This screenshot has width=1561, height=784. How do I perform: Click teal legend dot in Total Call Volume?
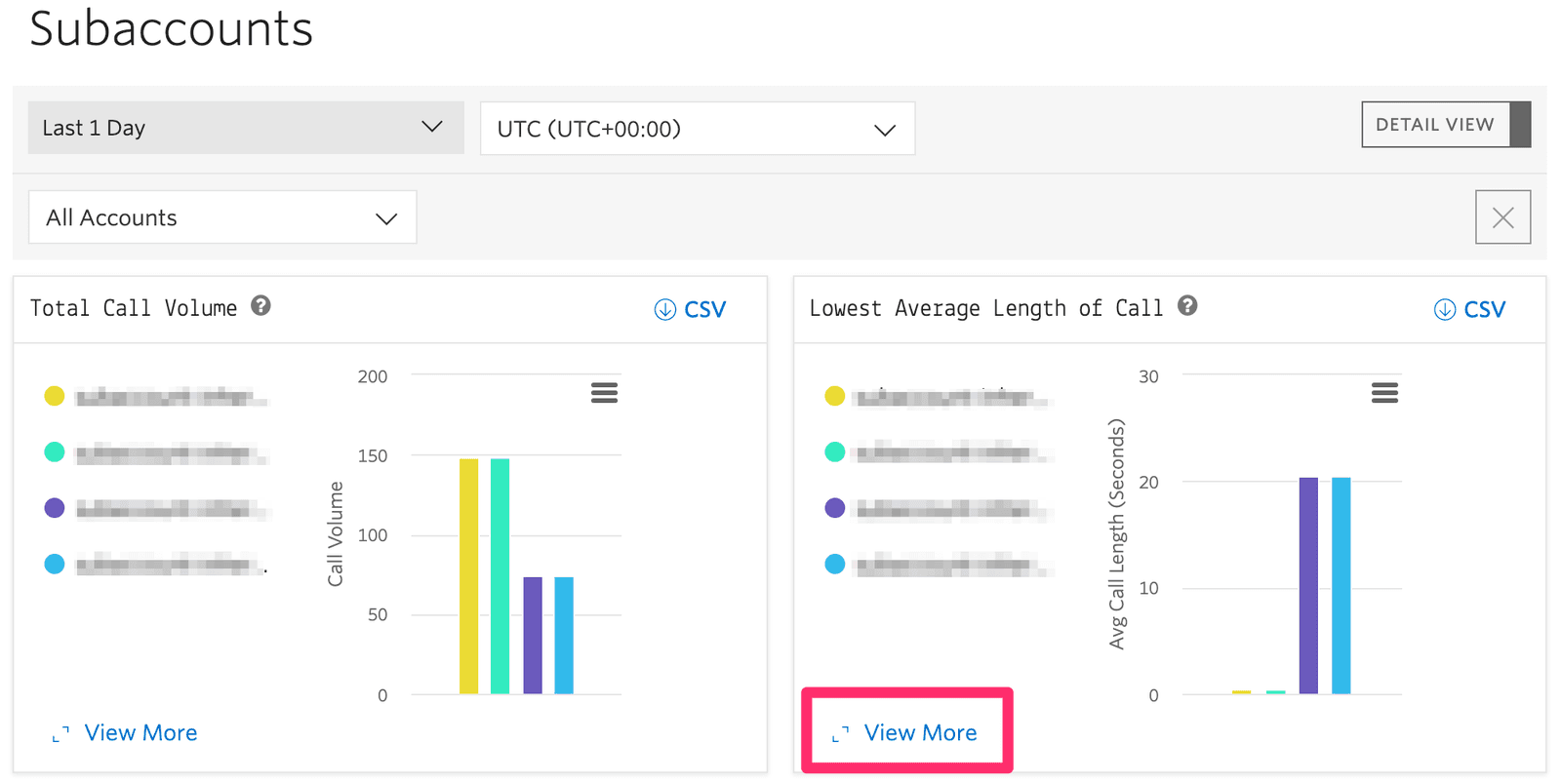[x=55, y=452]
